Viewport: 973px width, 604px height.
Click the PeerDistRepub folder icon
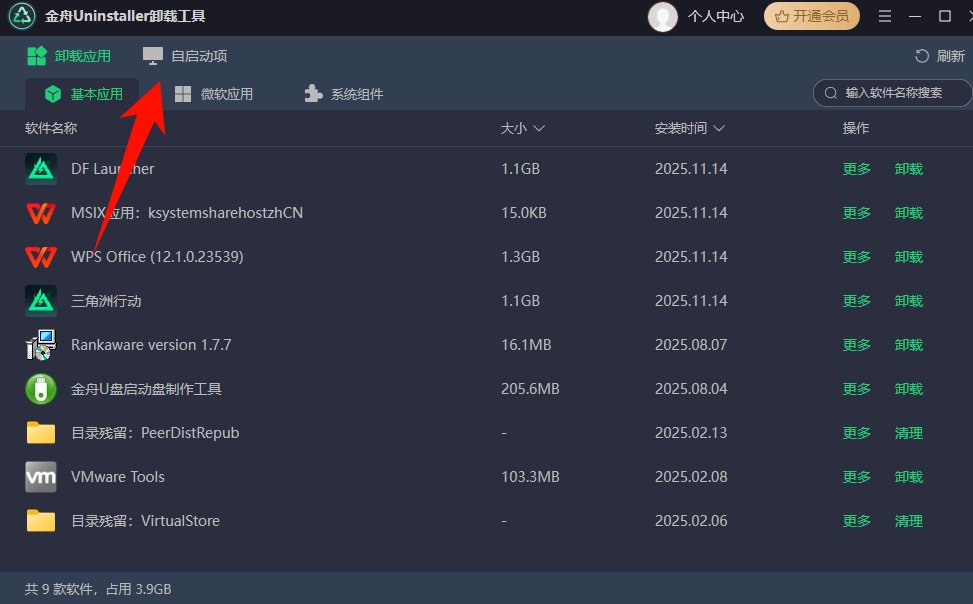[x=40, y=432]
